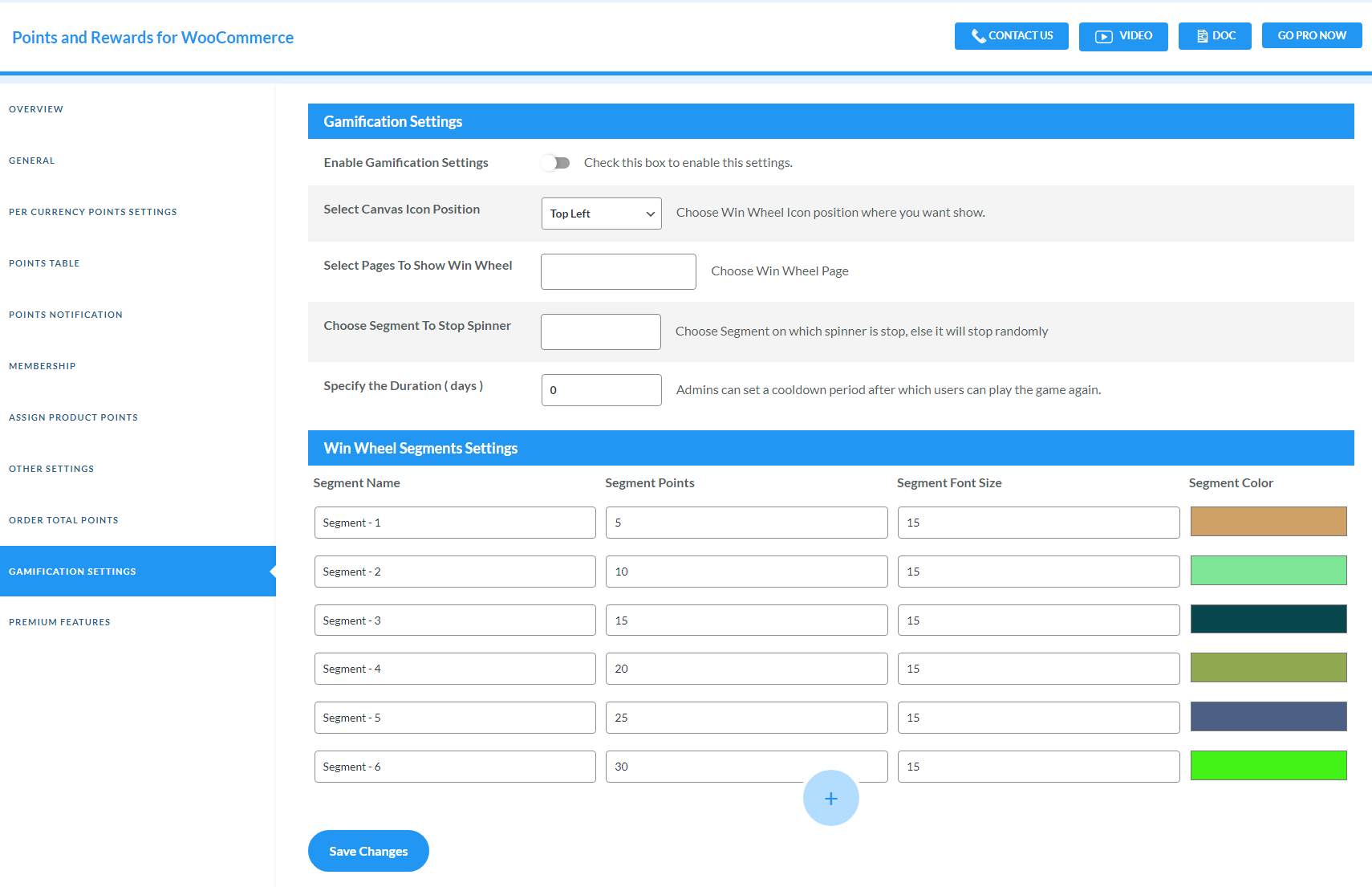Open Points Notification tab

point(66,315)
